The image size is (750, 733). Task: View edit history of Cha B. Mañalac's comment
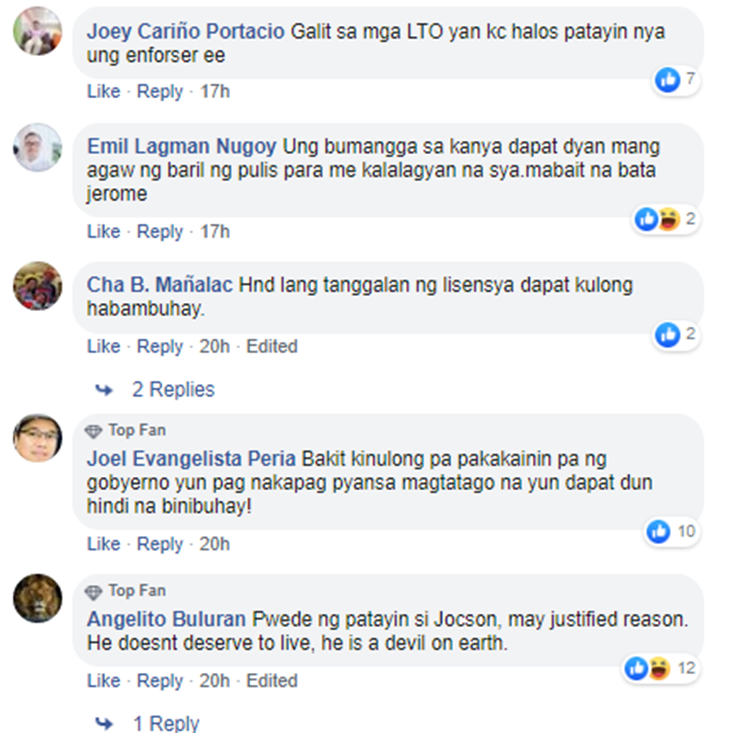point(272,346)
